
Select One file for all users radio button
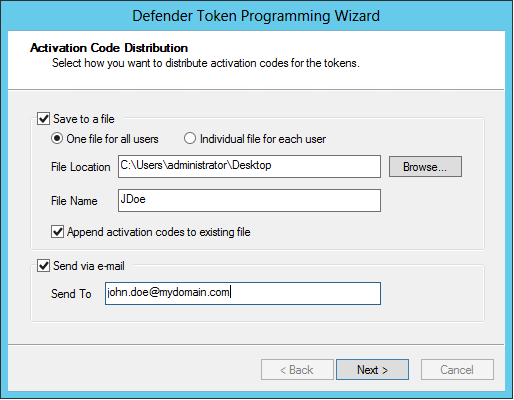click(57, 138)
